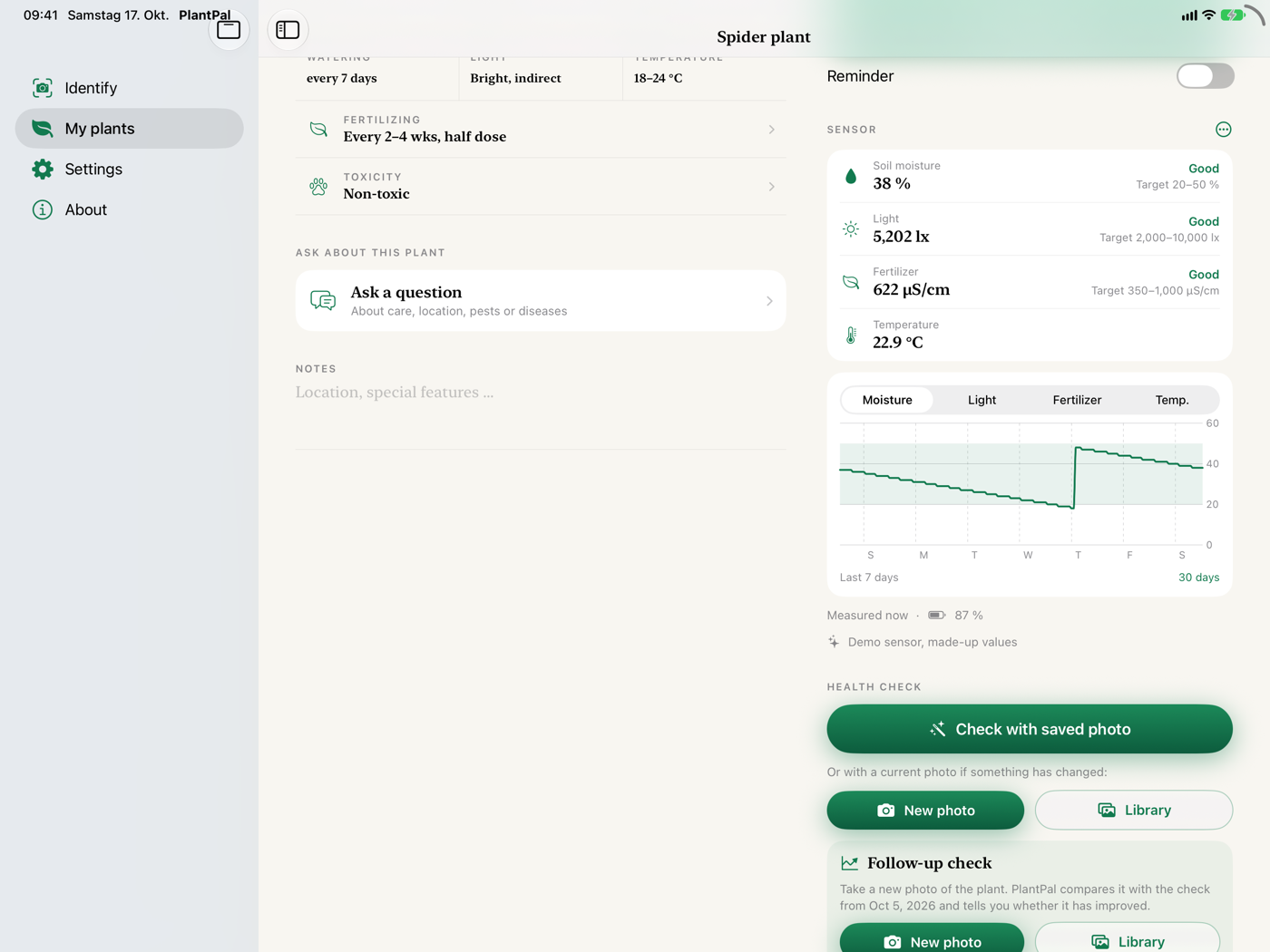Click the Spider plant title
Screen dimensions: 1270x952
764,37
